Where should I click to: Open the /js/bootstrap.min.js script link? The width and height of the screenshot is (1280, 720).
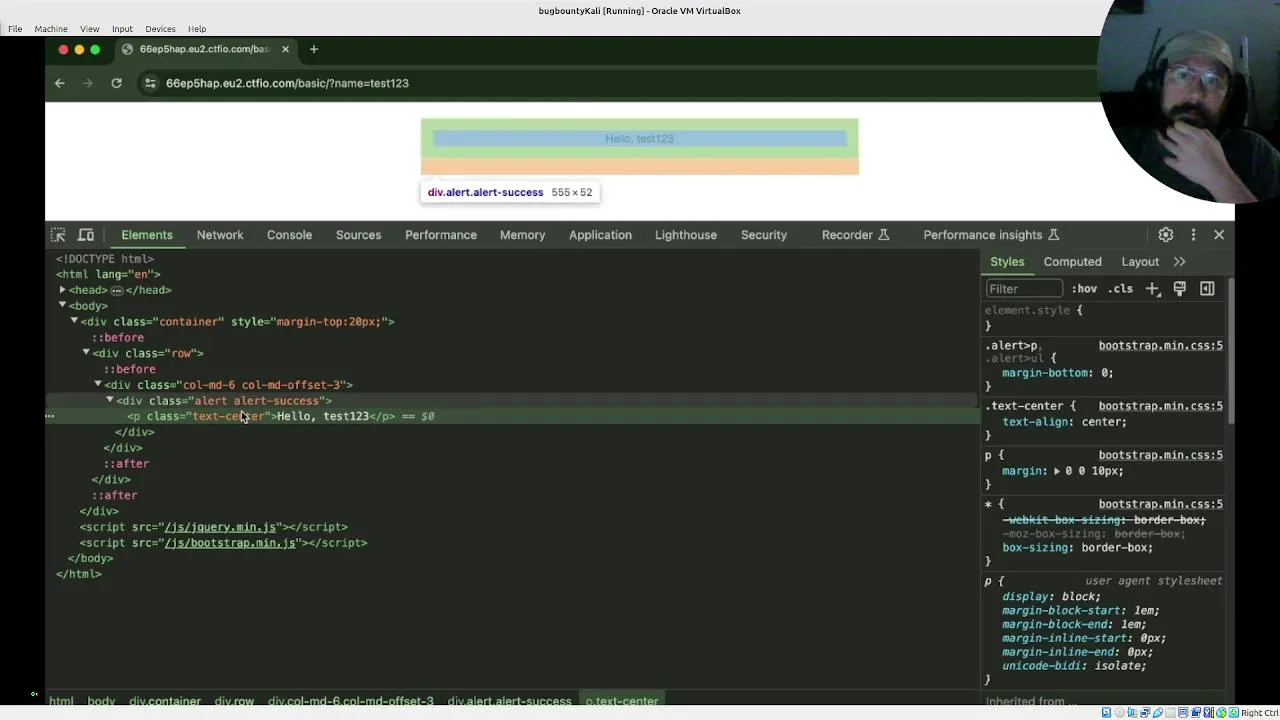coord(230,543)
